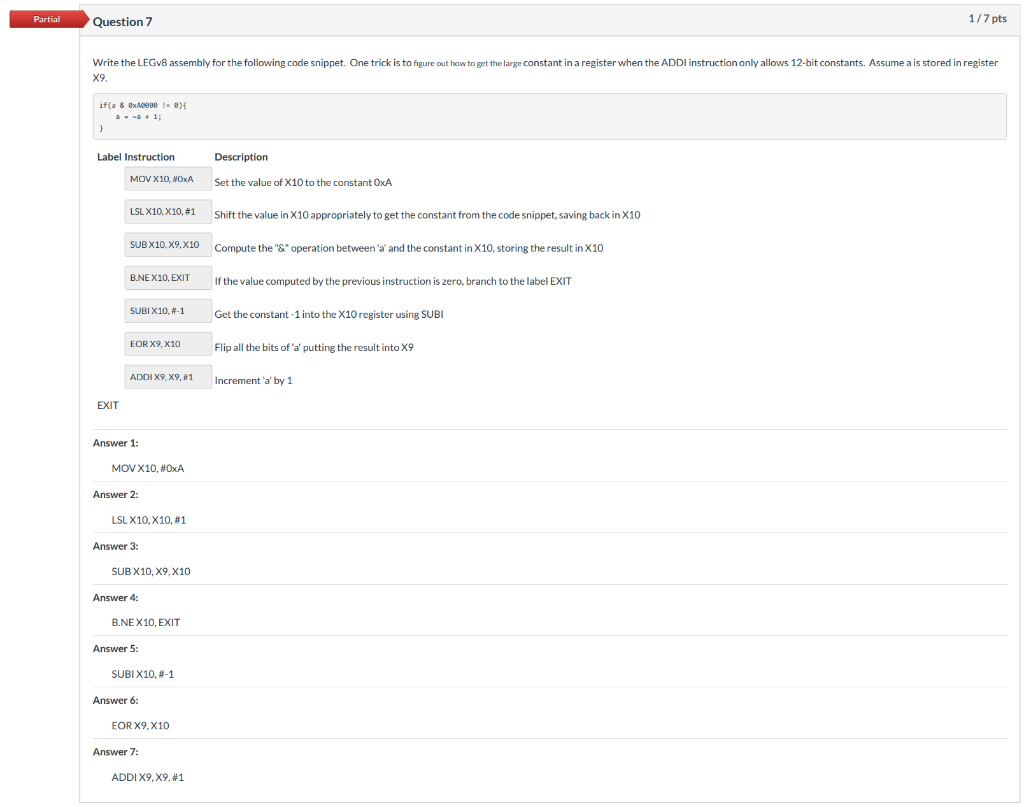Click Answer 3 value SUB X10, X9, X10
The width and height of the screenshot is (1024, 807).
tap(151, 572)
